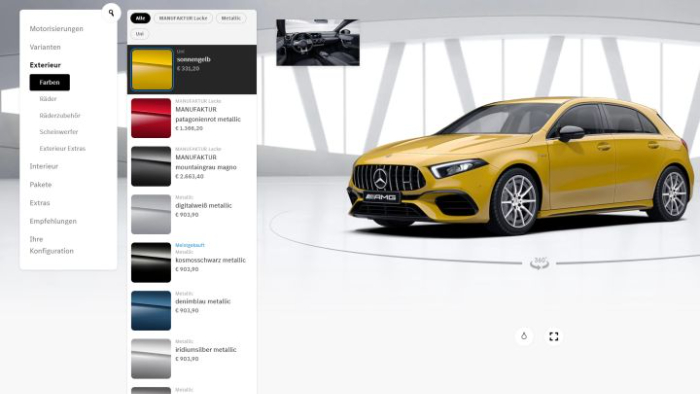Viewport: 700px width, 394px height.
Task: Open the Pakete section
Action: pos(41,184)
